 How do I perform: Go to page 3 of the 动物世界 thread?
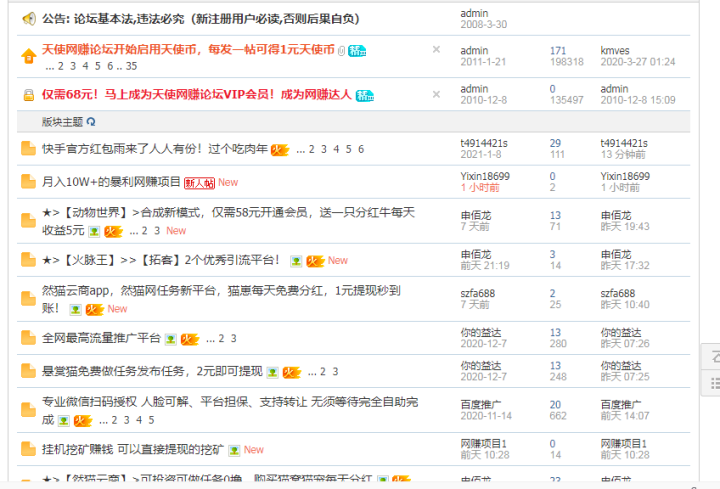click(x=157, y=230)
